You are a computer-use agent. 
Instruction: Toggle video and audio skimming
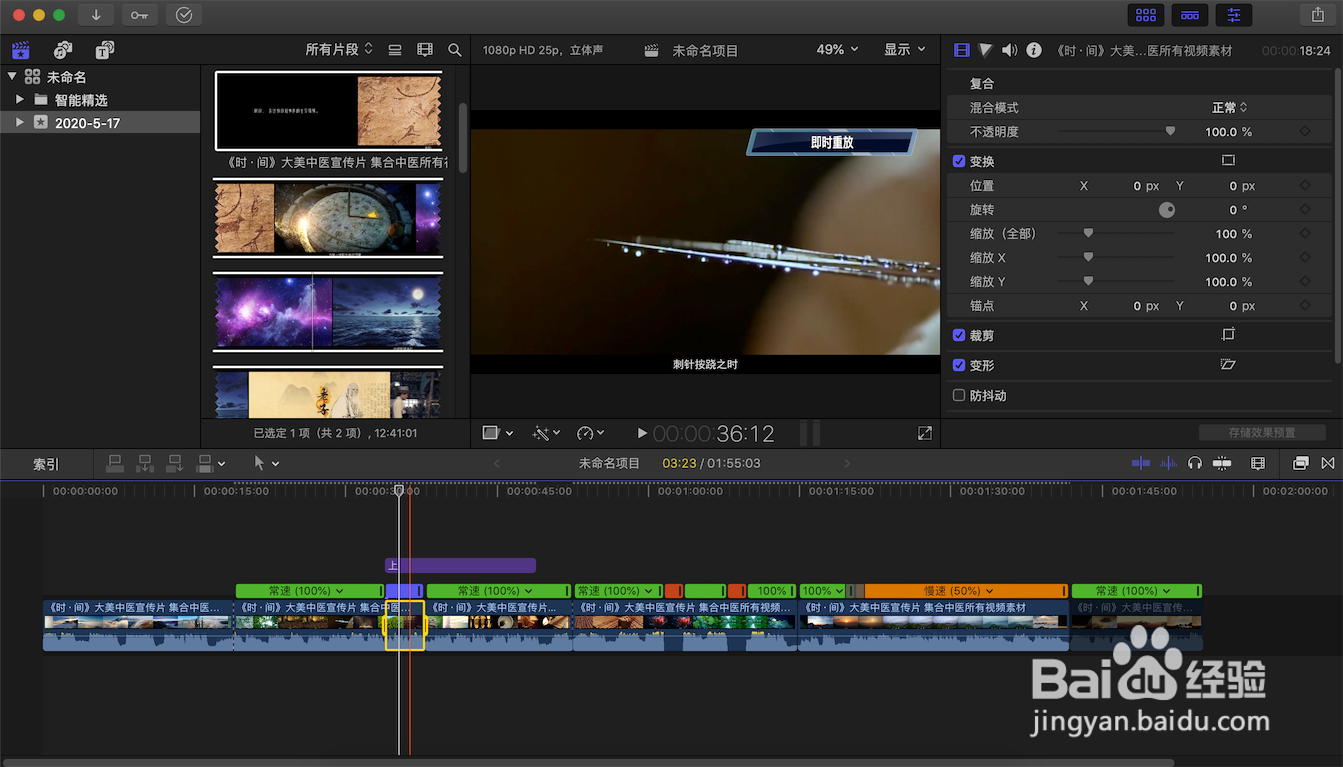(1141, 463)
